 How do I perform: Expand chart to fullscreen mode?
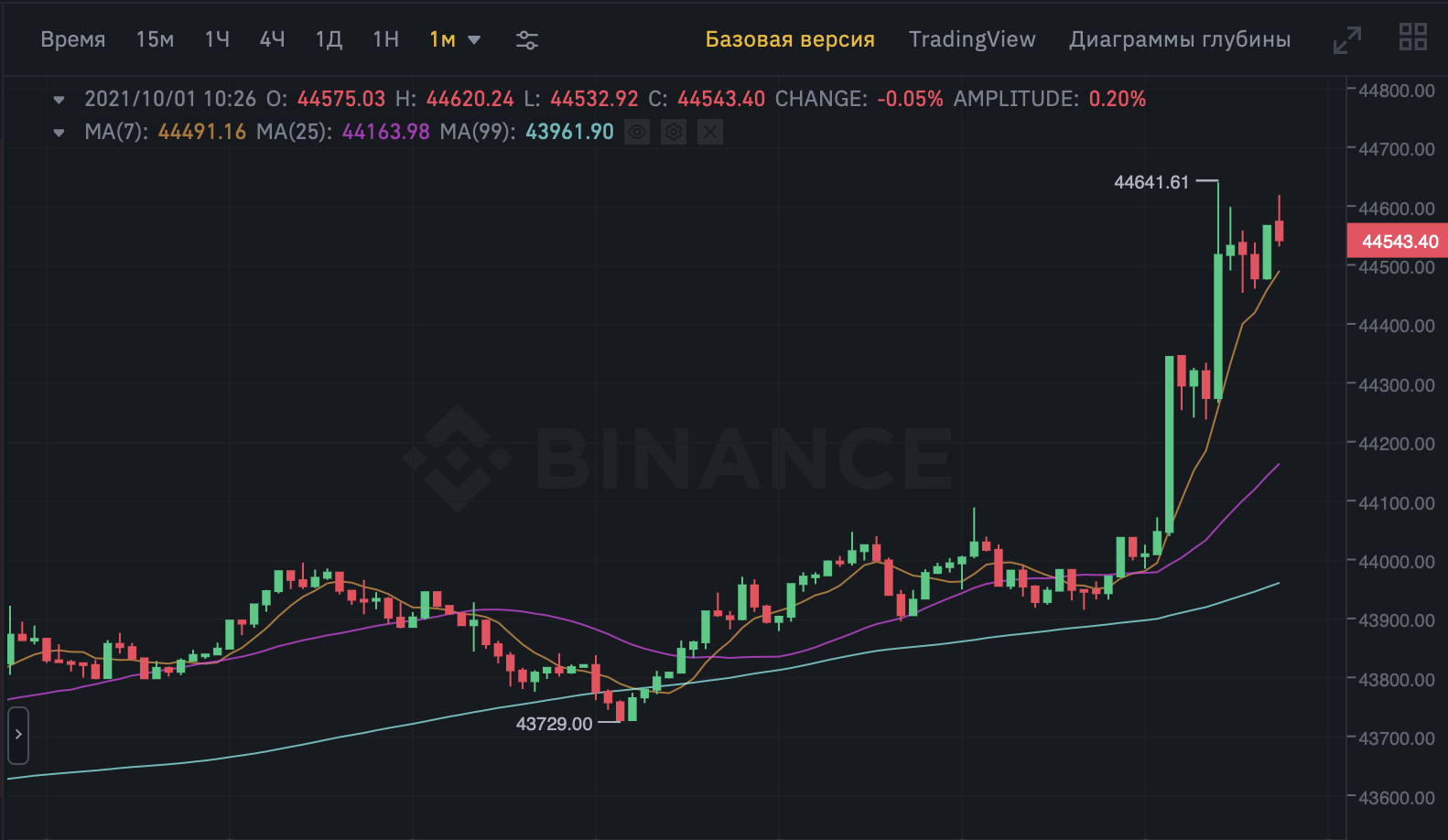(1346, 39)
